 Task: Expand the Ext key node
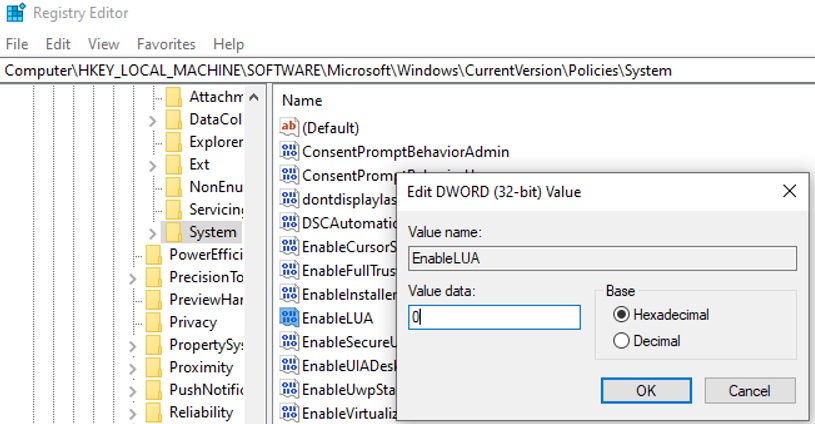152,164
